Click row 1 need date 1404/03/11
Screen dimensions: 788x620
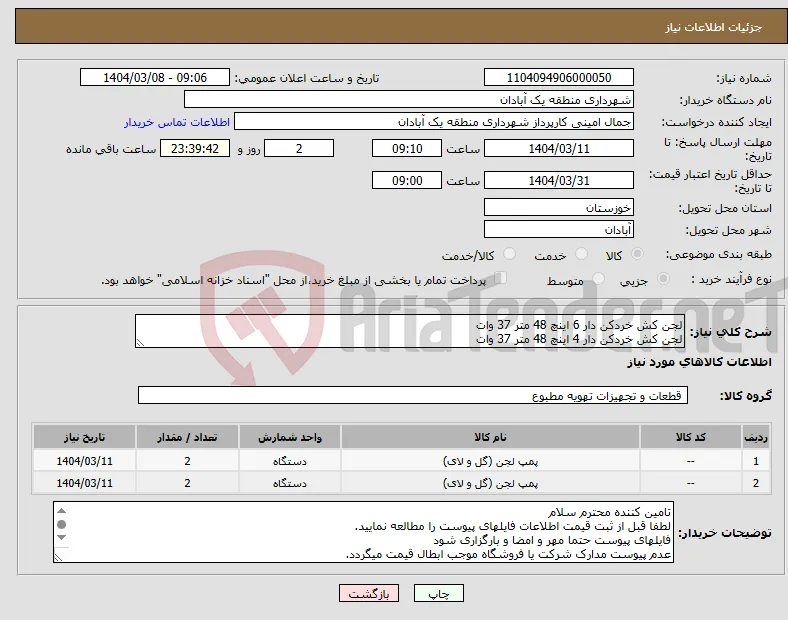[84, 461]
